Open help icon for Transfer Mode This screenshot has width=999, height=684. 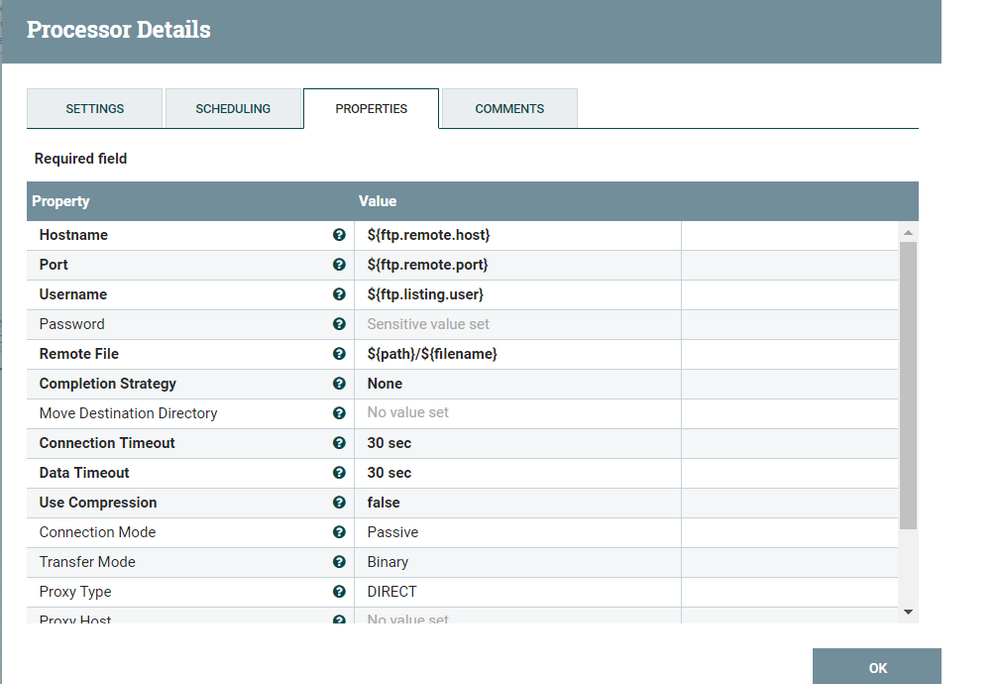coord(339,562)
